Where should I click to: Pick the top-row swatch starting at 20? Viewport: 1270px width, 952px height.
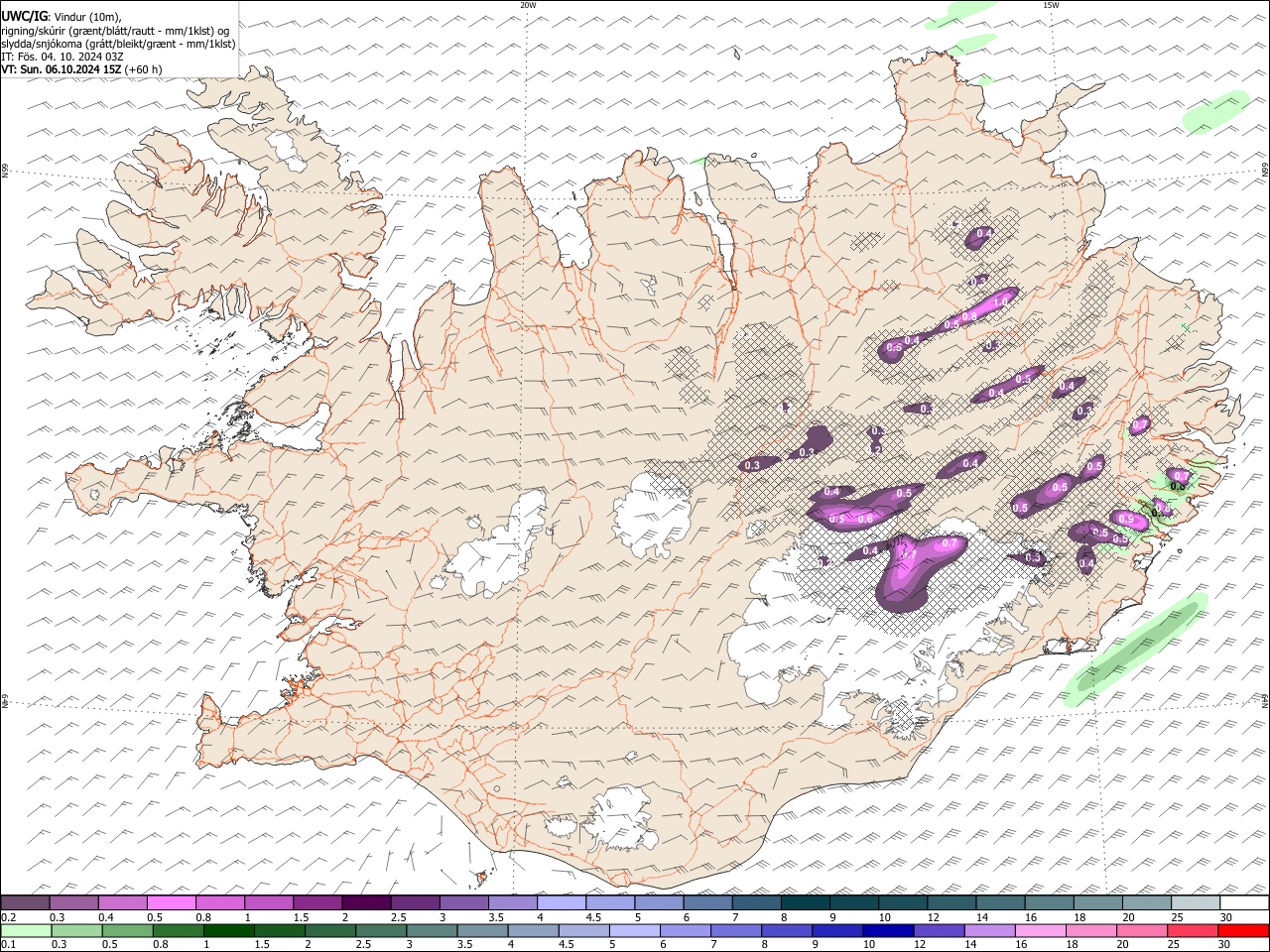(1146, 902)
